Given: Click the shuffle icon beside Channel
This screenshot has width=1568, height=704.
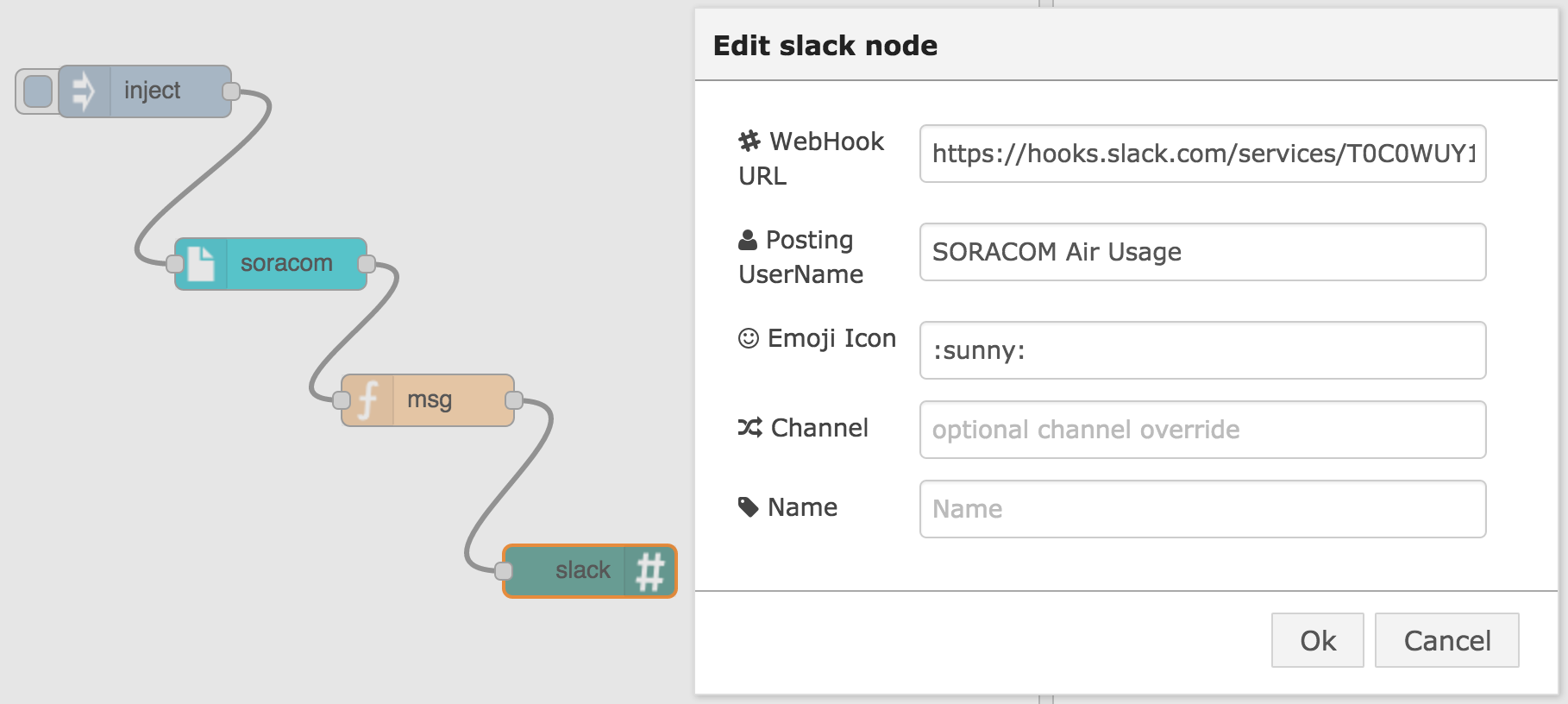Looking at the screenshot, I should 750,427.
